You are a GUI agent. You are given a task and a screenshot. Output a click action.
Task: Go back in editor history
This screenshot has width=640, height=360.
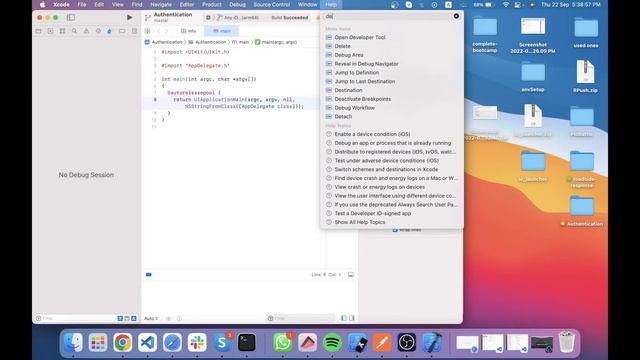pyautogui.click(x=159, y=31)
